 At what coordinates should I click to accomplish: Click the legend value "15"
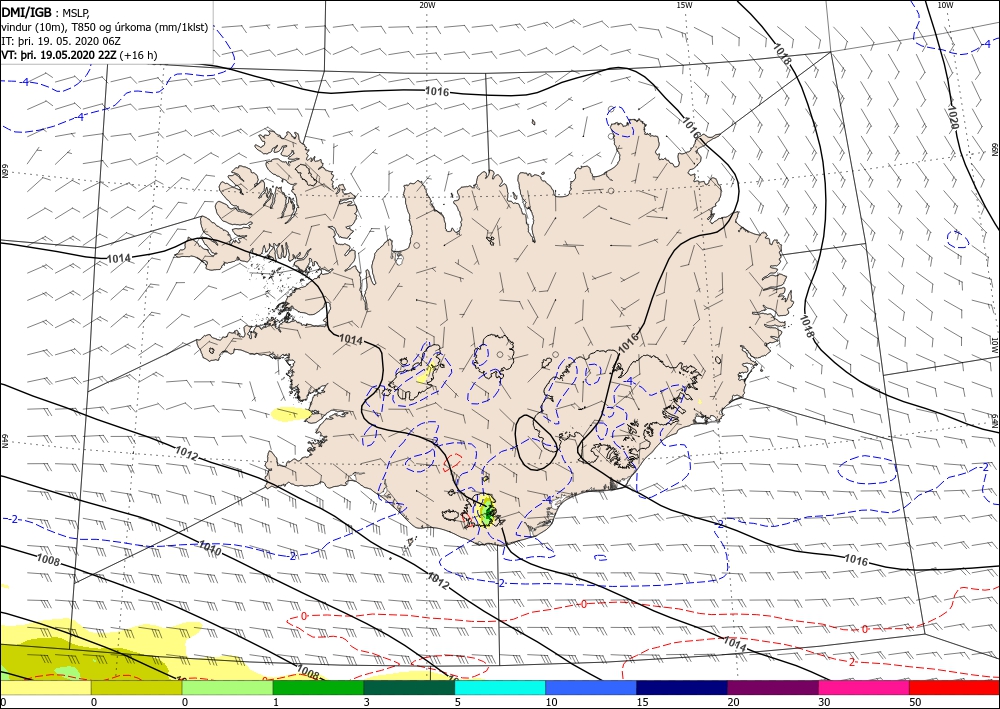tap(642, 702)
